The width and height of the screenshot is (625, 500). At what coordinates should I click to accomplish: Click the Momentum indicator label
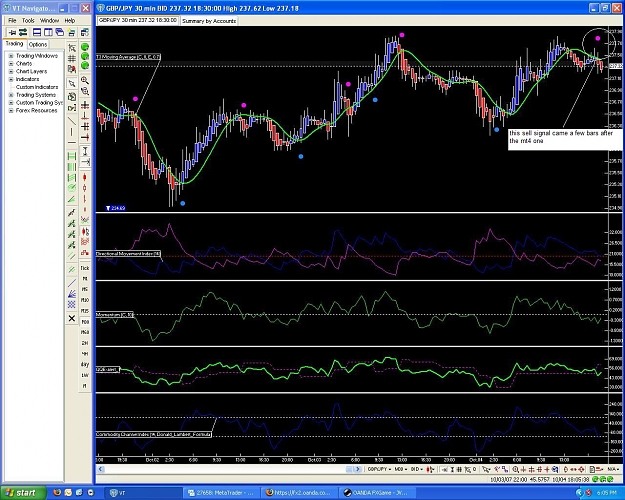point(115,315)
